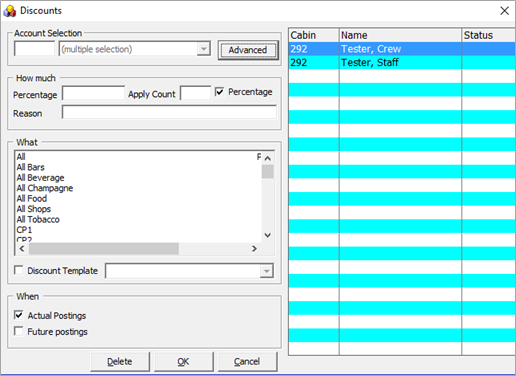The width and height of the screenshot is (516, 376).
Task: Click the Status column header
Action: point(489,35)
